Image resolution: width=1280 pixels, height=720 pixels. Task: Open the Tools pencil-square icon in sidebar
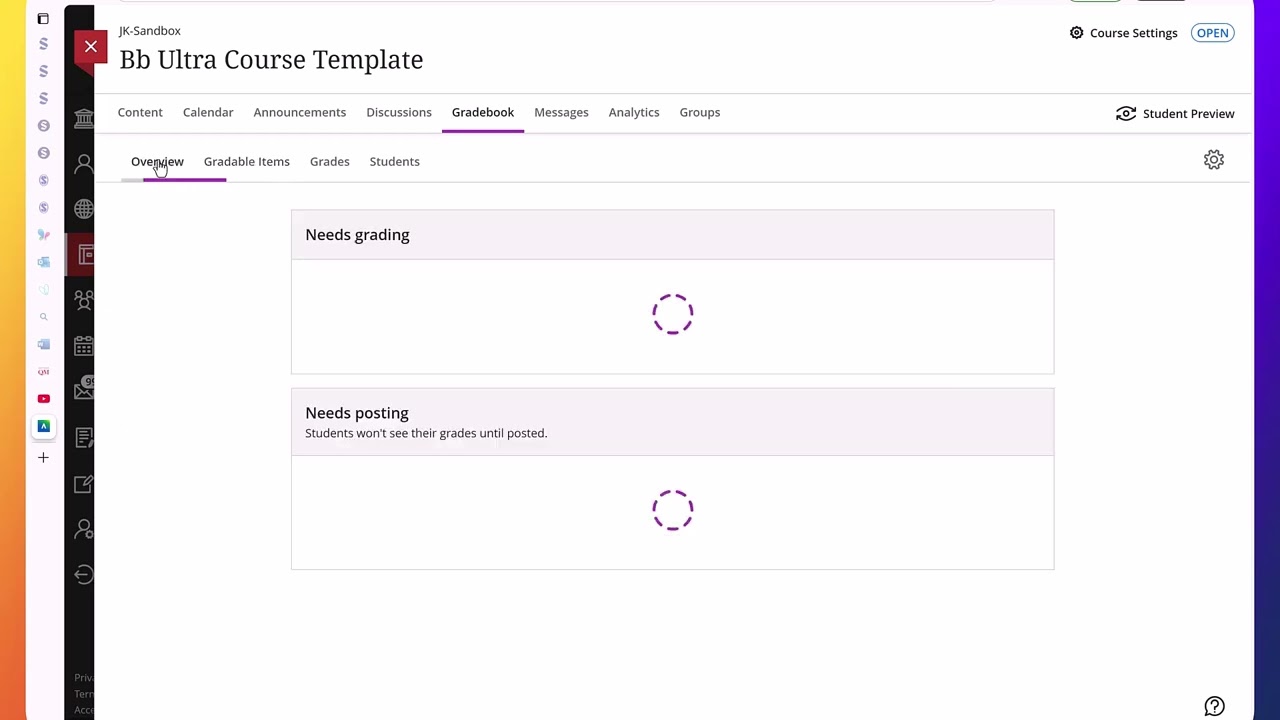84,484
